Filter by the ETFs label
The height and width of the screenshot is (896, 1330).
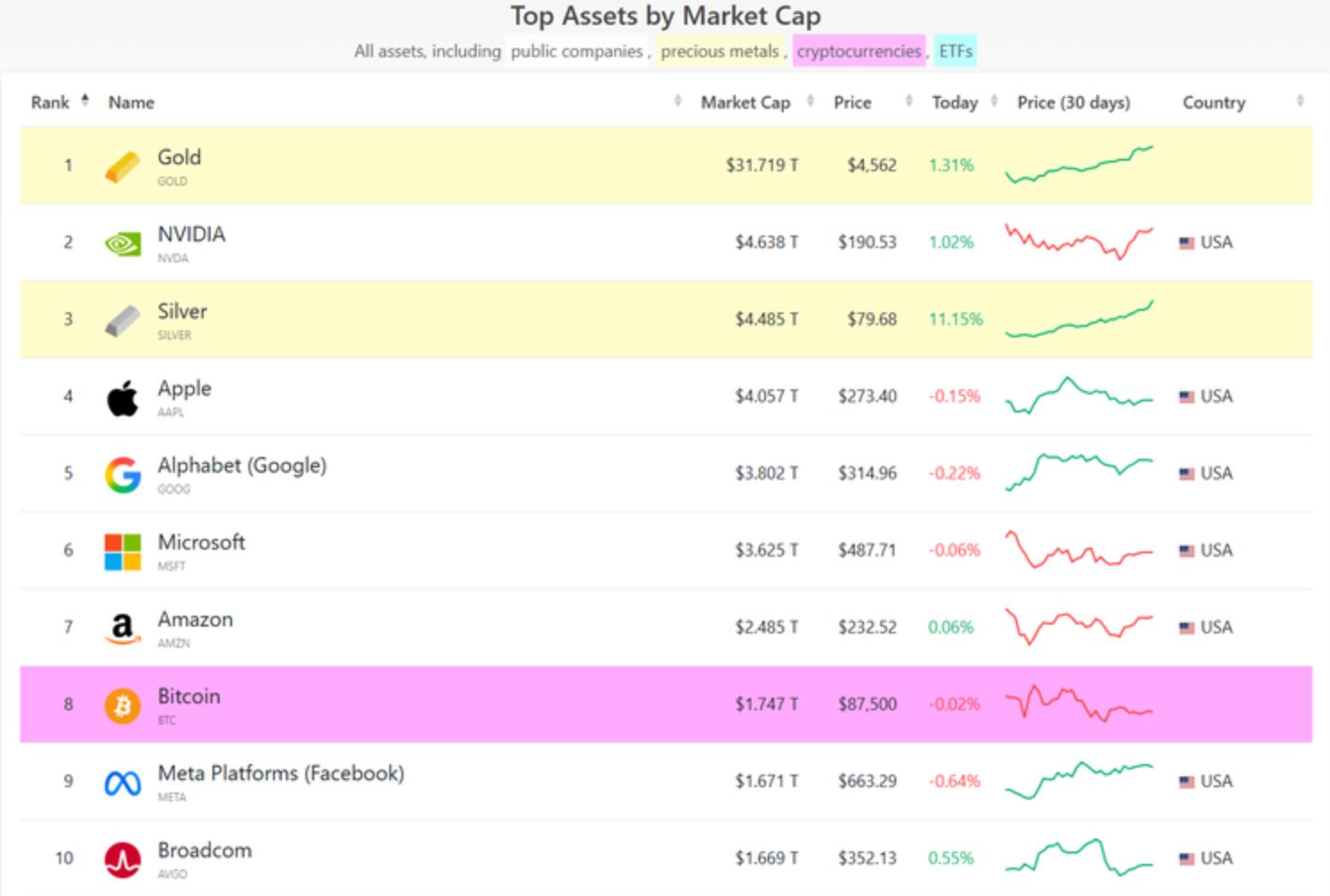tap(954, 51)
